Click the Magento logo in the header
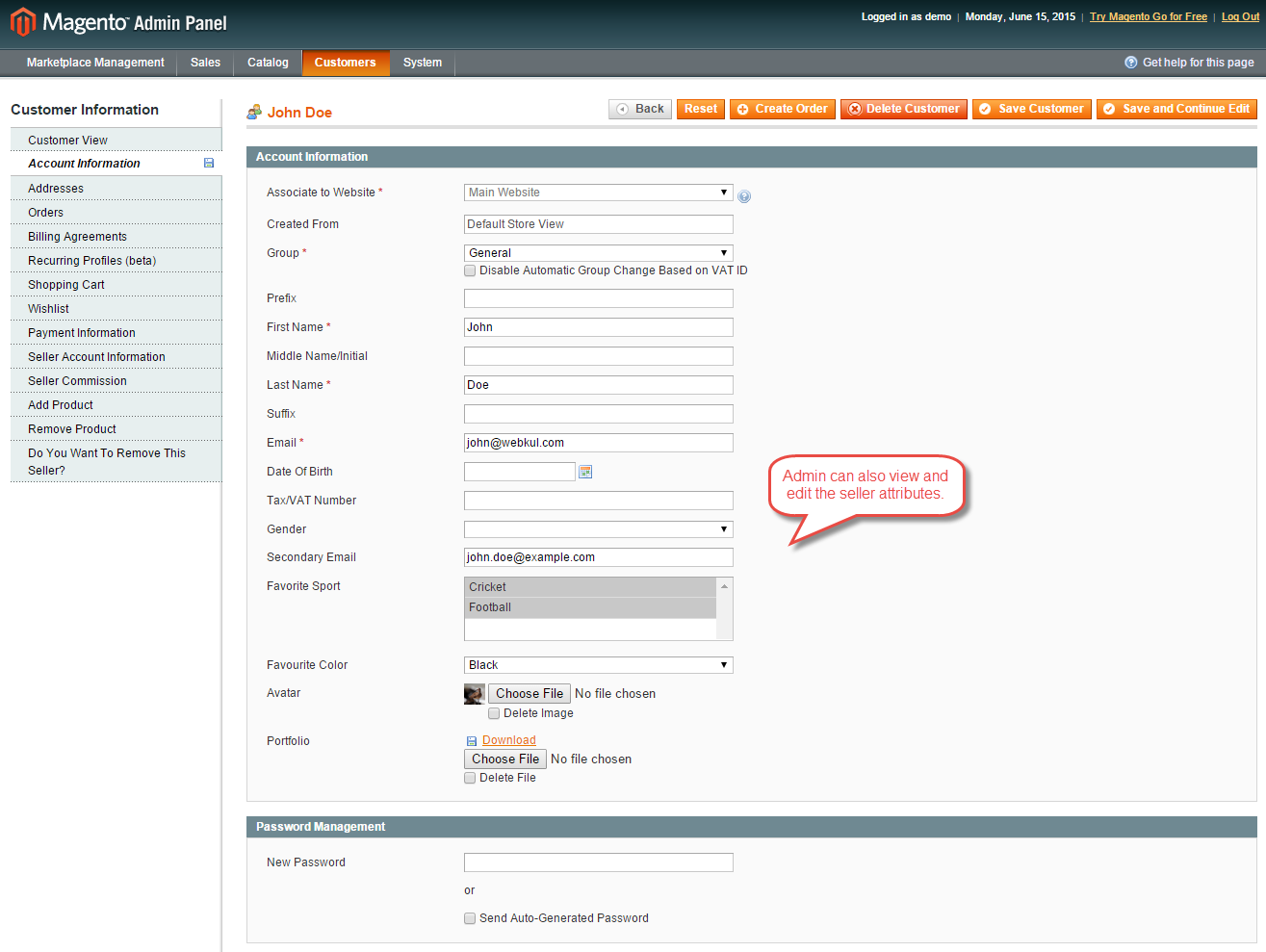 tap(21, 21)
